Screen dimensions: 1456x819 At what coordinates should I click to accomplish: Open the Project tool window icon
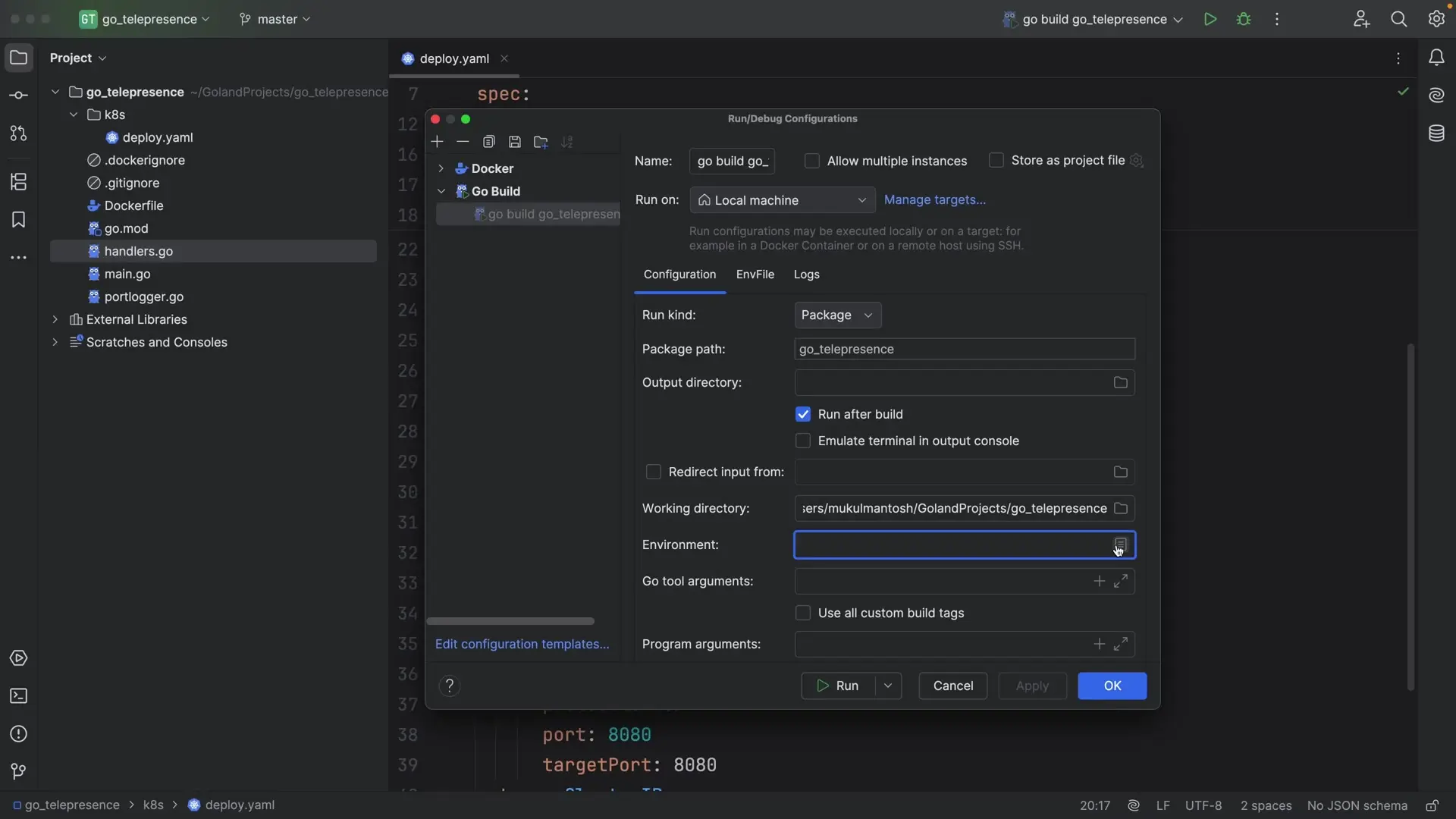19,58
